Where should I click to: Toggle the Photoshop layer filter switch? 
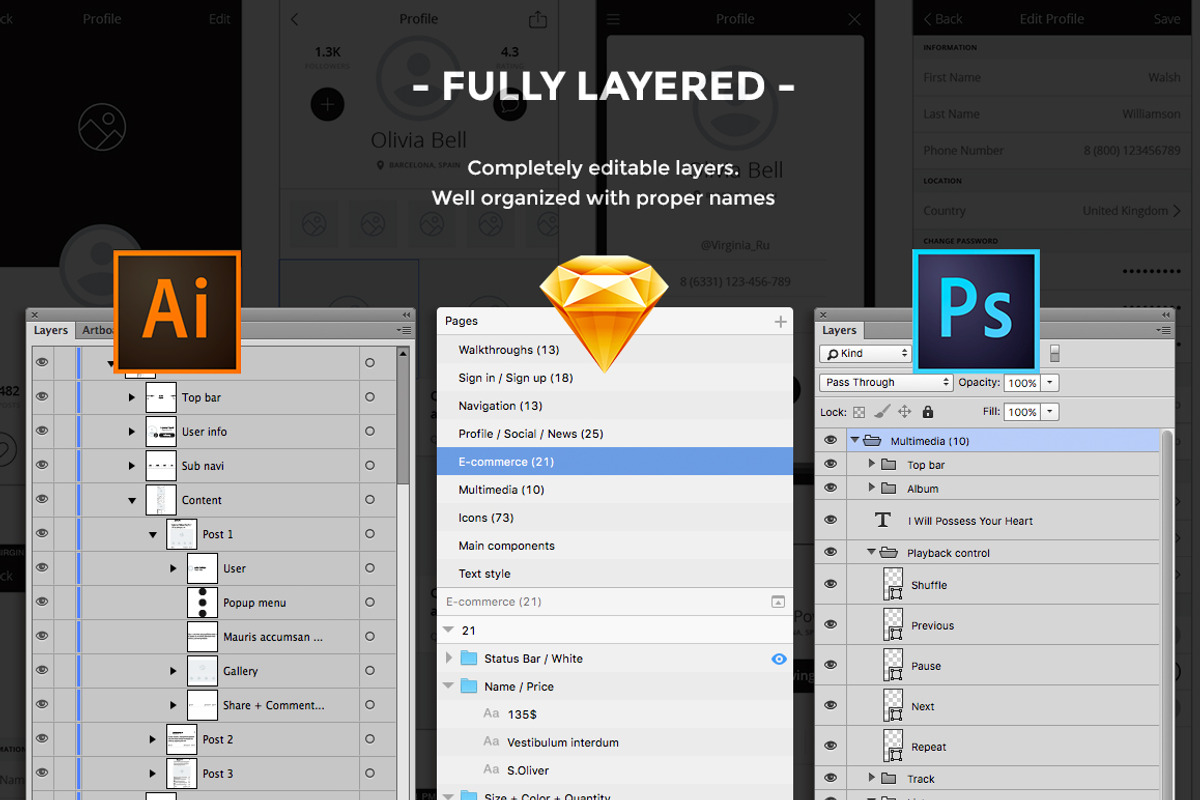pos(1054,354)
